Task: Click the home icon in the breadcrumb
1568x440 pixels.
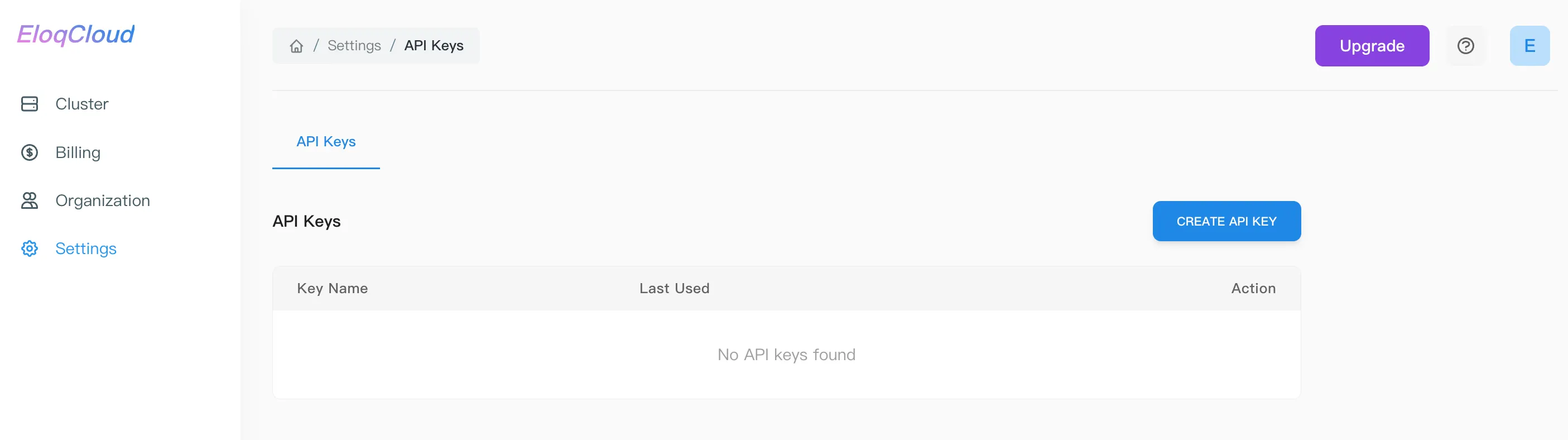Action: [x=296, y=46]
